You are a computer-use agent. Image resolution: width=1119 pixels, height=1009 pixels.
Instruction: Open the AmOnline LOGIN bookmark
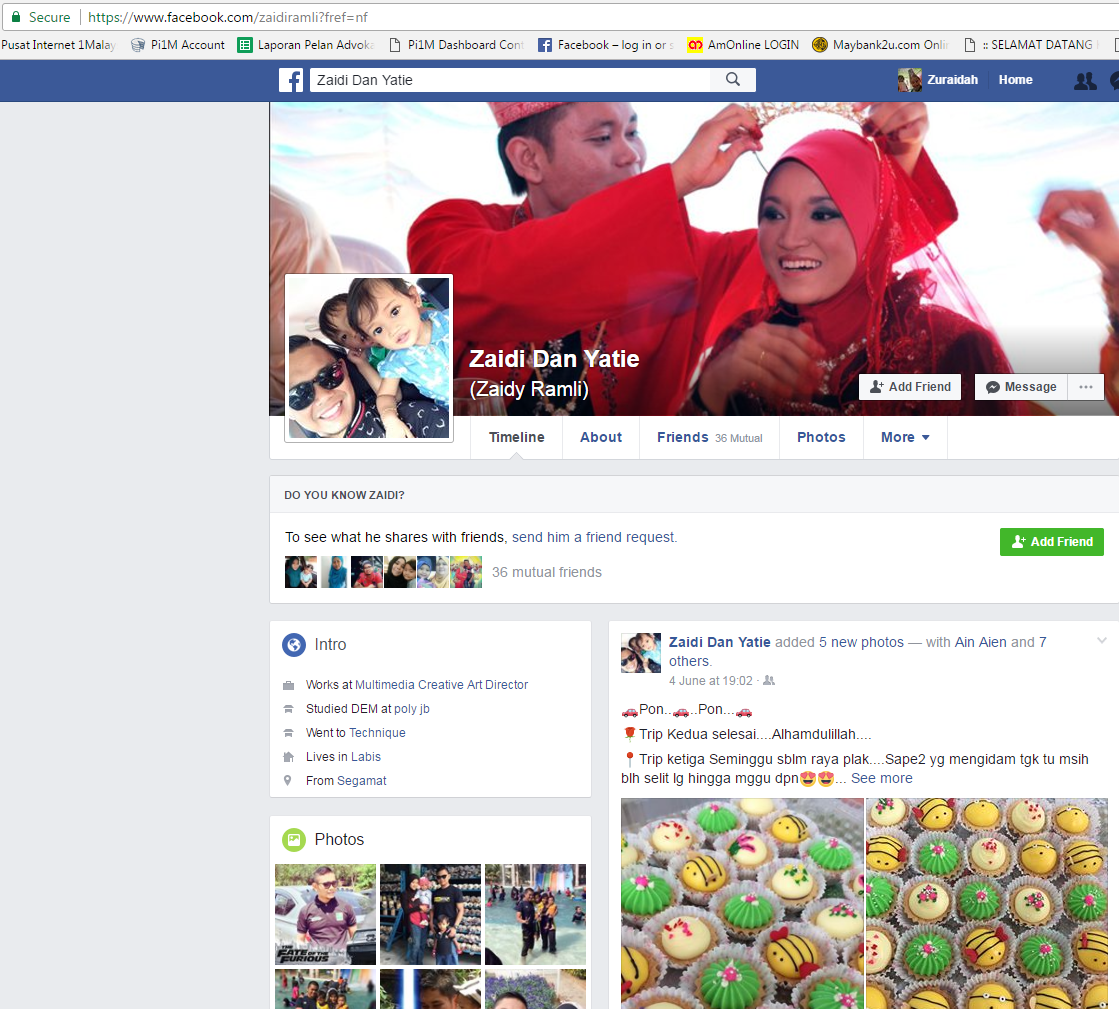pyautogui.click(x=743, y=45)
